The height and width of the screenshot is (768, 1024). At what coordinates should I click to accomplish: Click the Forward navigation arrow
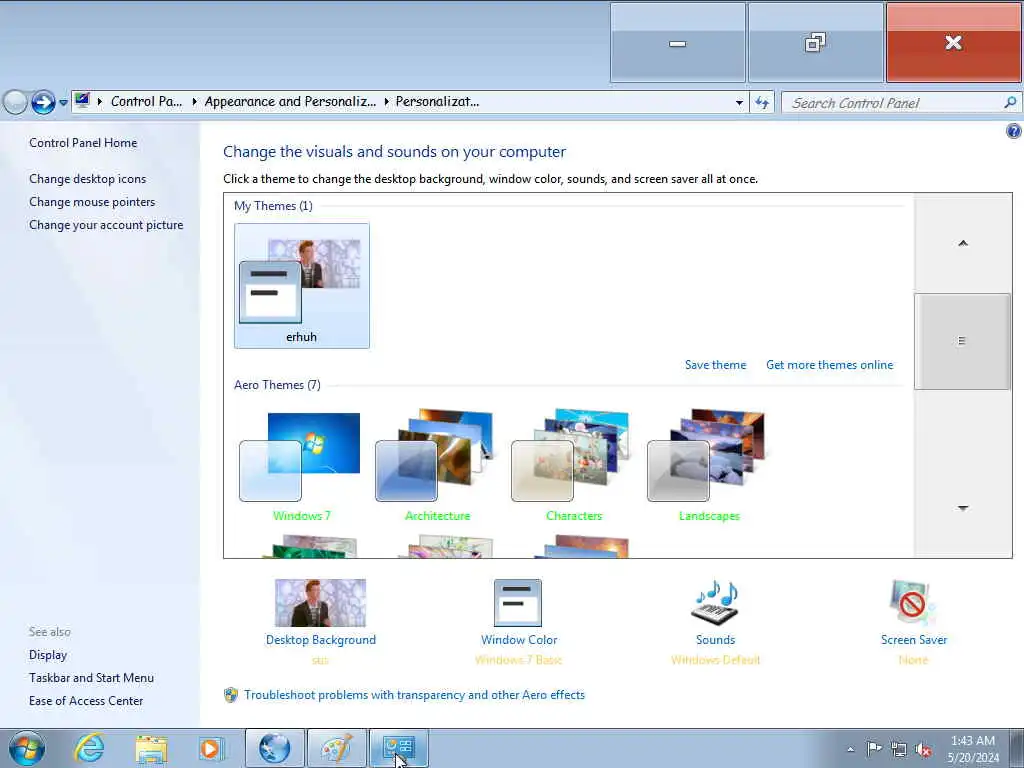[43, 102]
